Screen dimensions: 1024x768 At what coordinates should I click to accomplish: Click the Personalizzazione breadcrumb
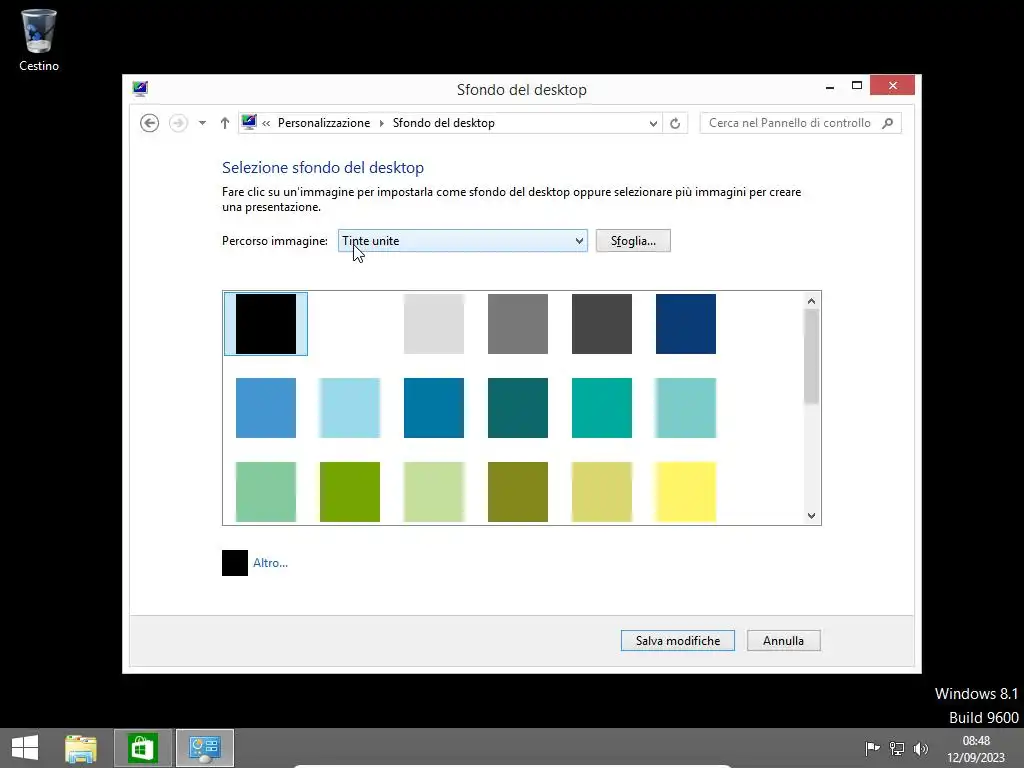(x=324, y=123)
